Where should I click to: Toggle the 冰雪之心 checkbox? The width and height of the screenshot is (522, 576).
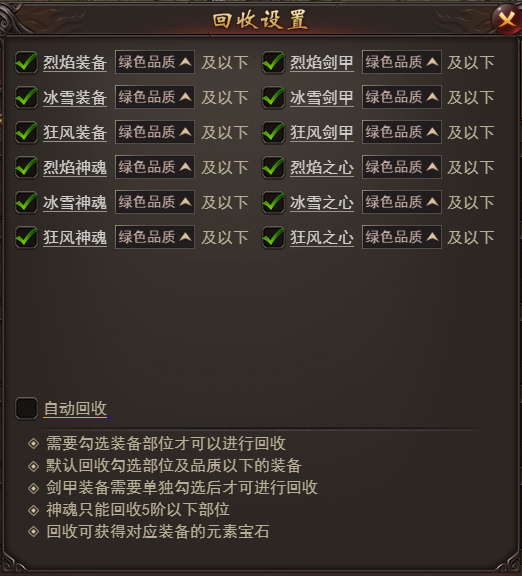[x=273, y=202]
